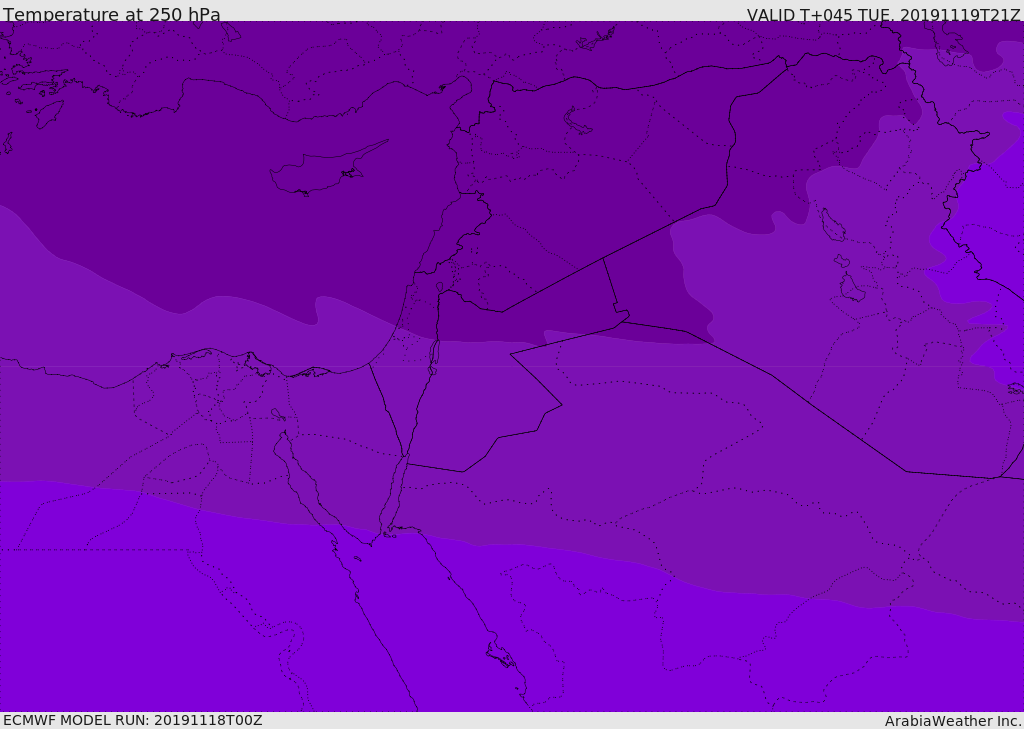Click the 'Temperature at 250 hPa' title text

pyautogui.click(x=112, y=14)
